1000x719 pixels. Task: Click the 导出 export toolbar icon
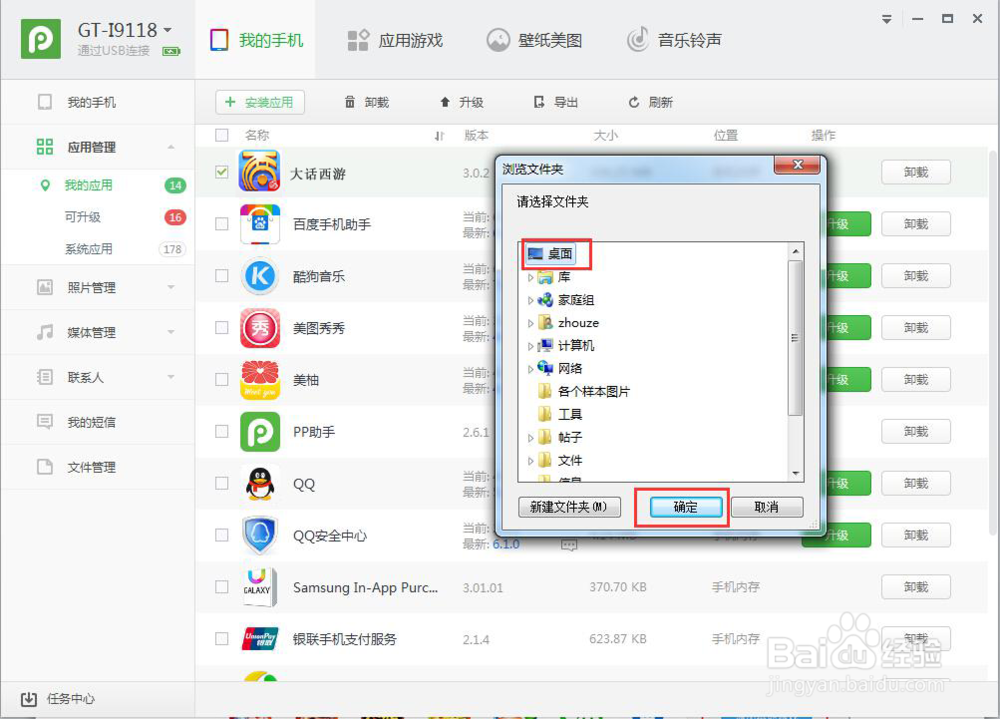[540, 102]
